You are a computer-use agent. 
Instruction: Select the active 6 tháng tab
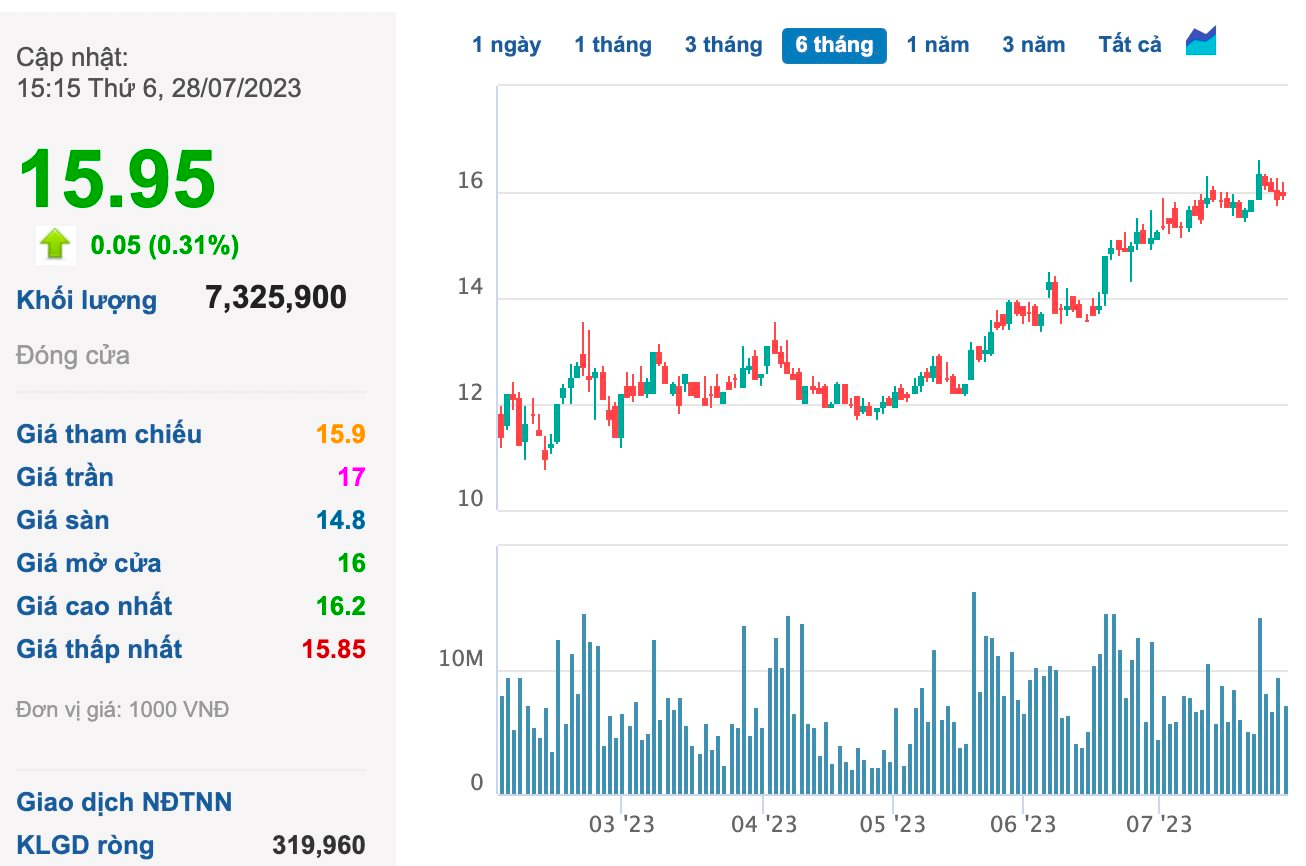click(834, 45)
